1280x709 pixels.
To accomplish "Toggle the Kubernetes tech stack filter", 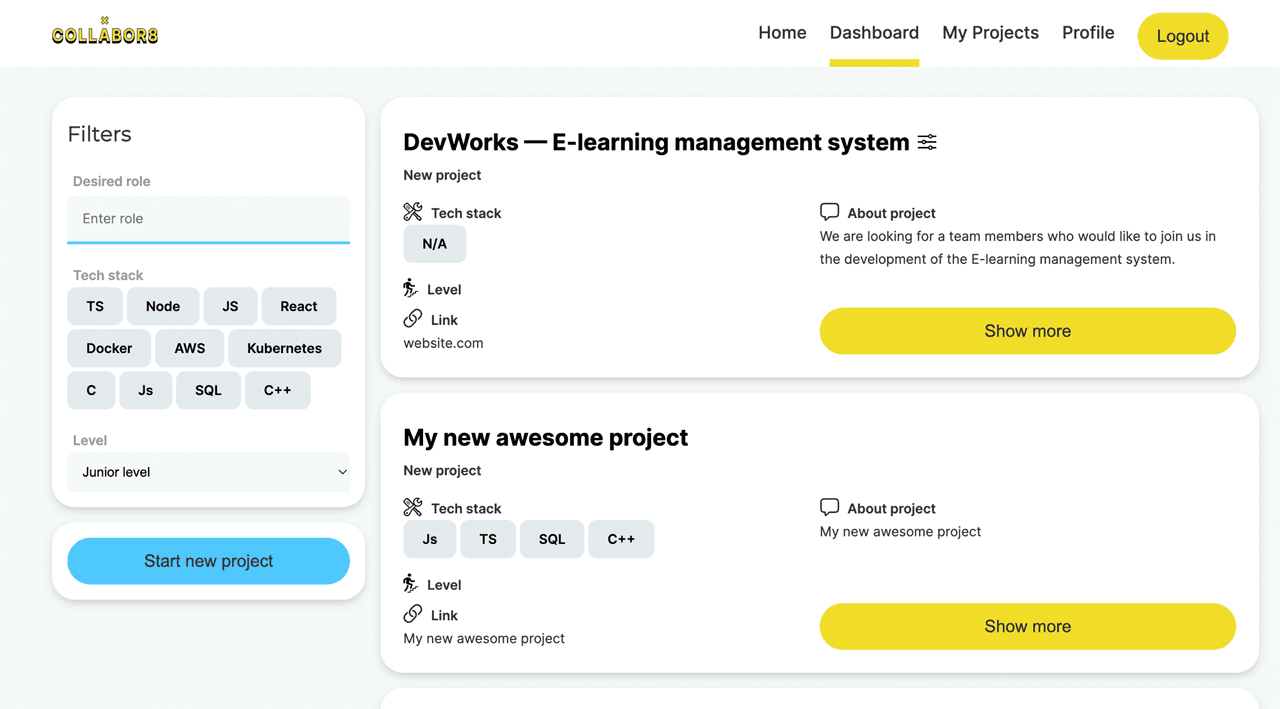I will coord(285,348).
